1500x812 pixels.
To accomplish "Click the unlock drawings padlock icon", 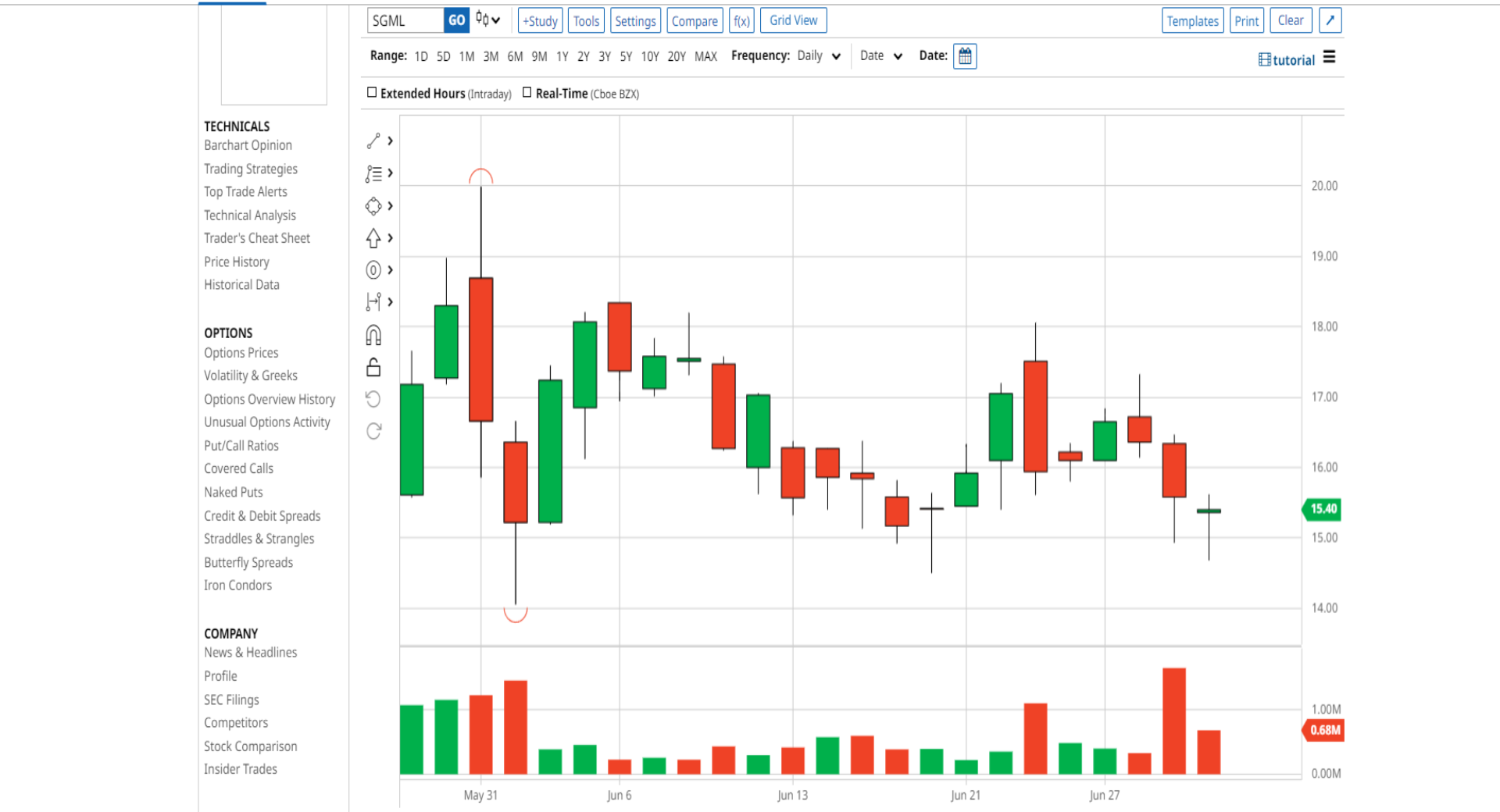I will (373, 367).
